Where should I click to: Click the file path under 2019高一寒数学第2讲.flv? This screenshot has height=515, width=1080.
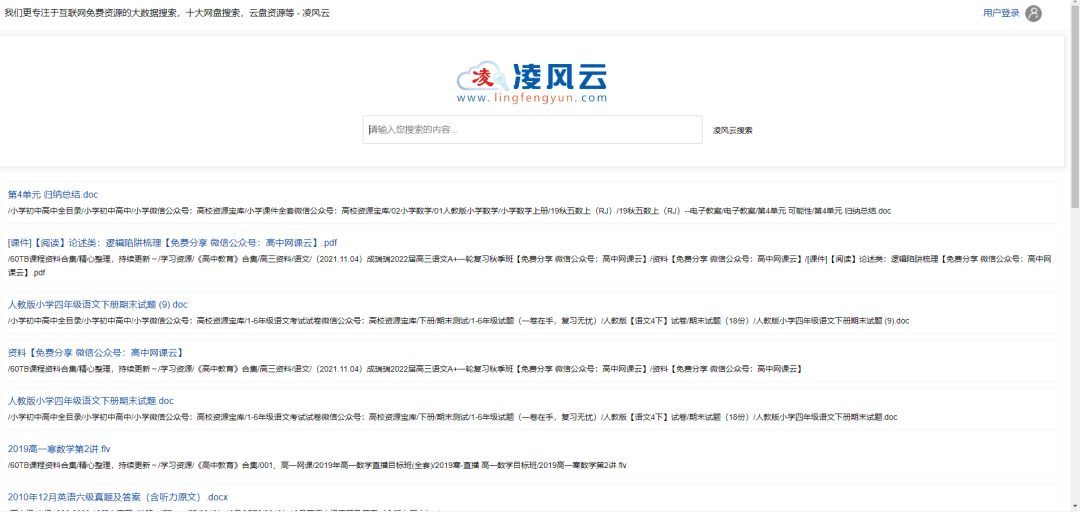pos(317,465)
